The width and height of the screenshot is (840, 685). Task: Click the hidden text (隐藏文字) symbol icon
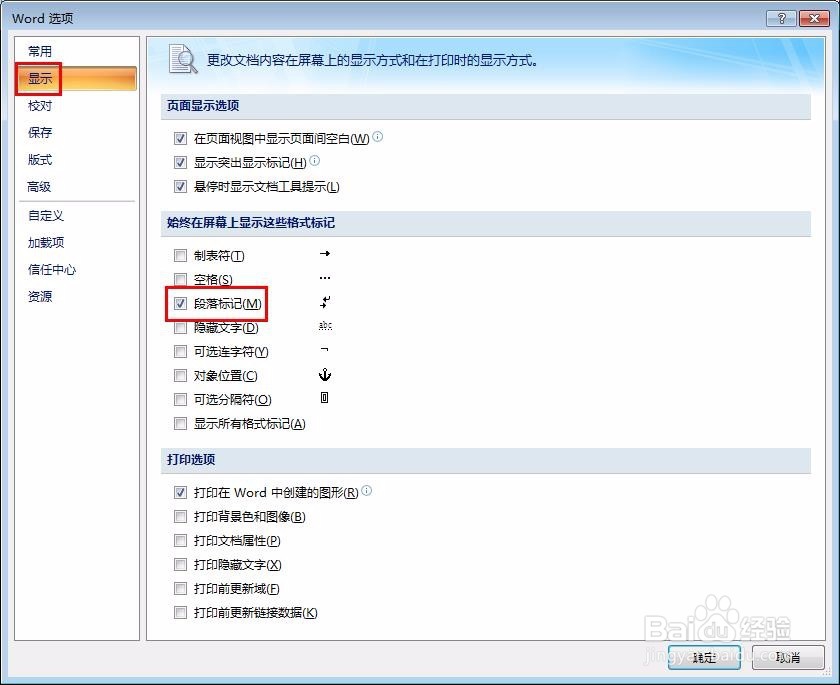pos(324,327)
